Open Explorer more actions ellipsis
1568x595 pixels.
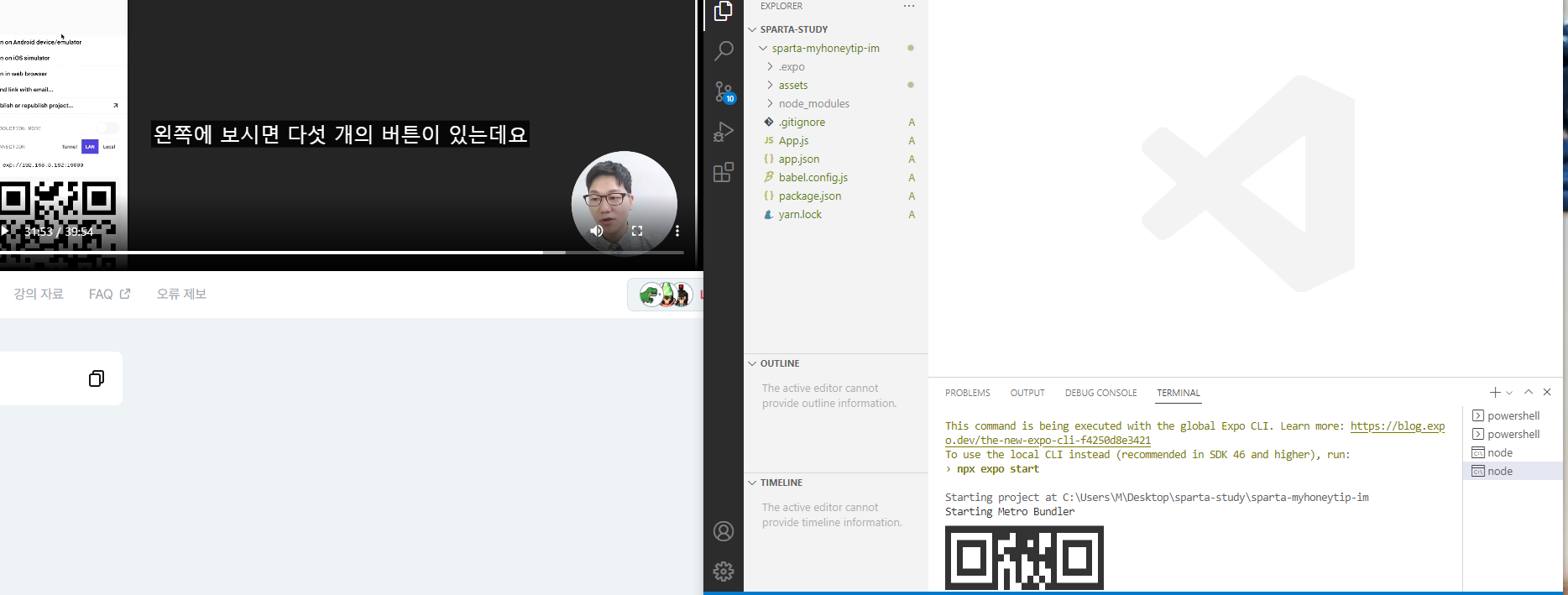[909, 6]
